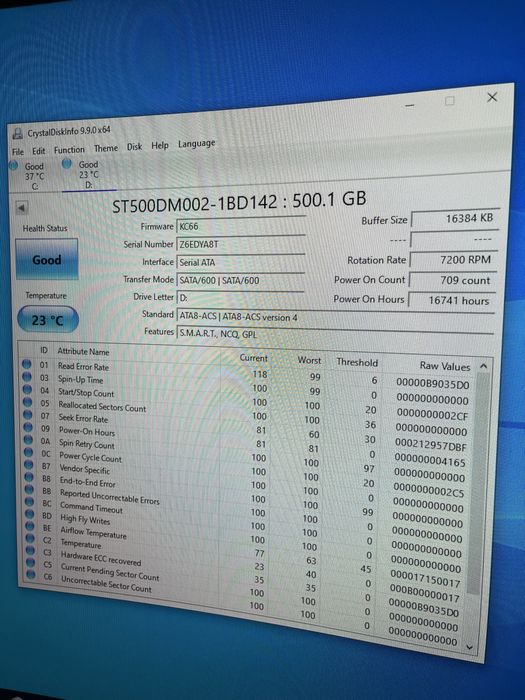
Task: Click the status dot for Temperature attribute
Action: click(30, 538)
